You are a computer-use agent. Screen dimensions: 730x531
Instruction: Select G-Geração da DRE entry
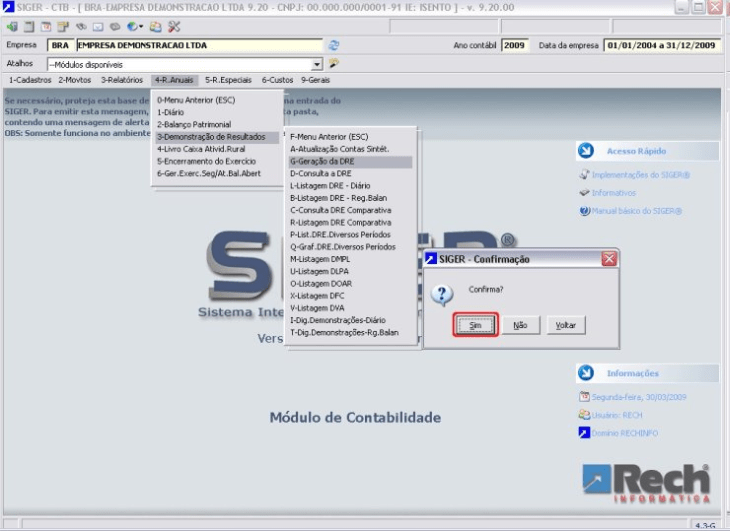350,161
